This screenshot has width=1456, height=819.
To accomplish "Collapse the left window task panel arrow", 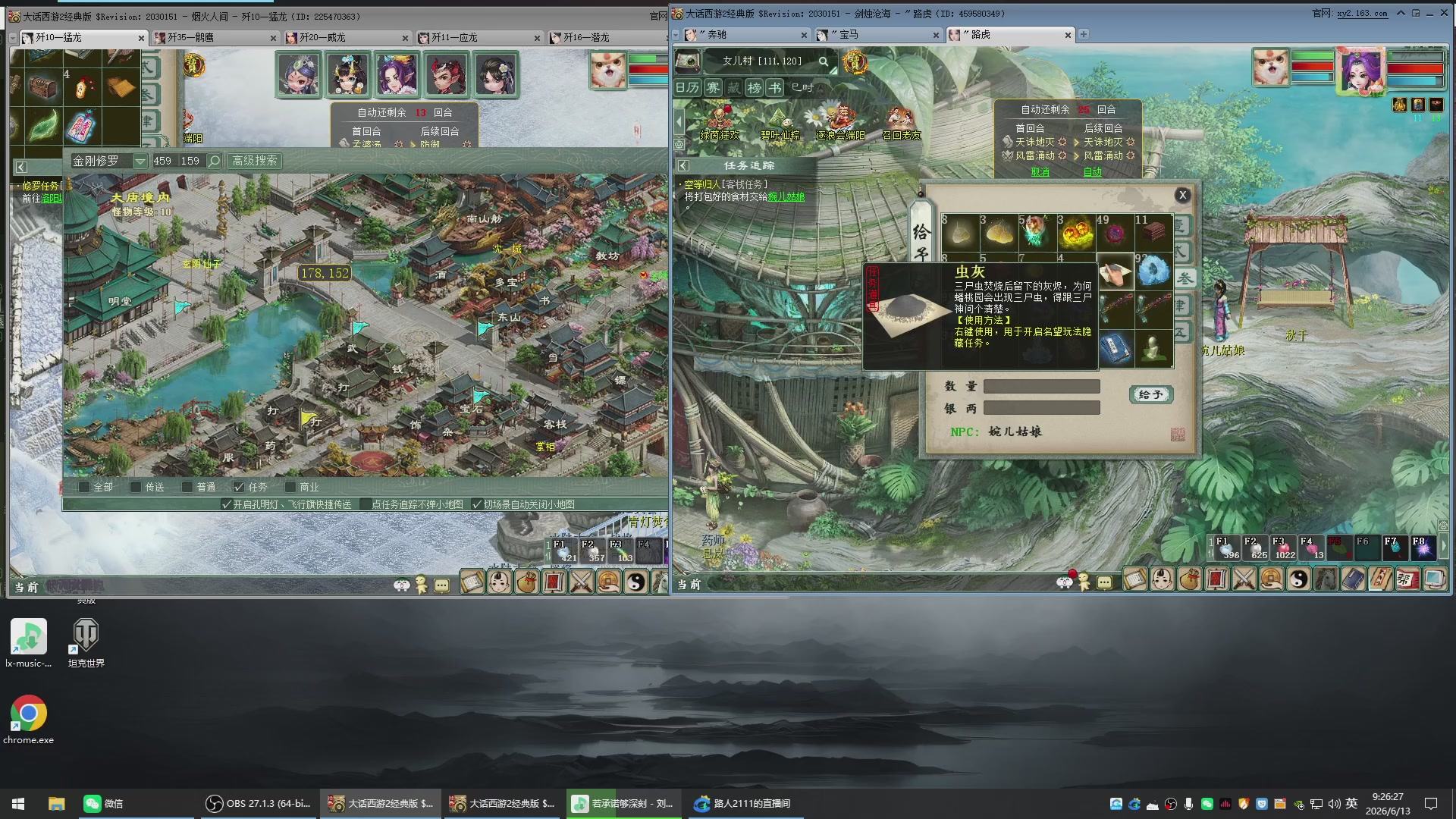I will pyautogui.click(x=21, y=167).
